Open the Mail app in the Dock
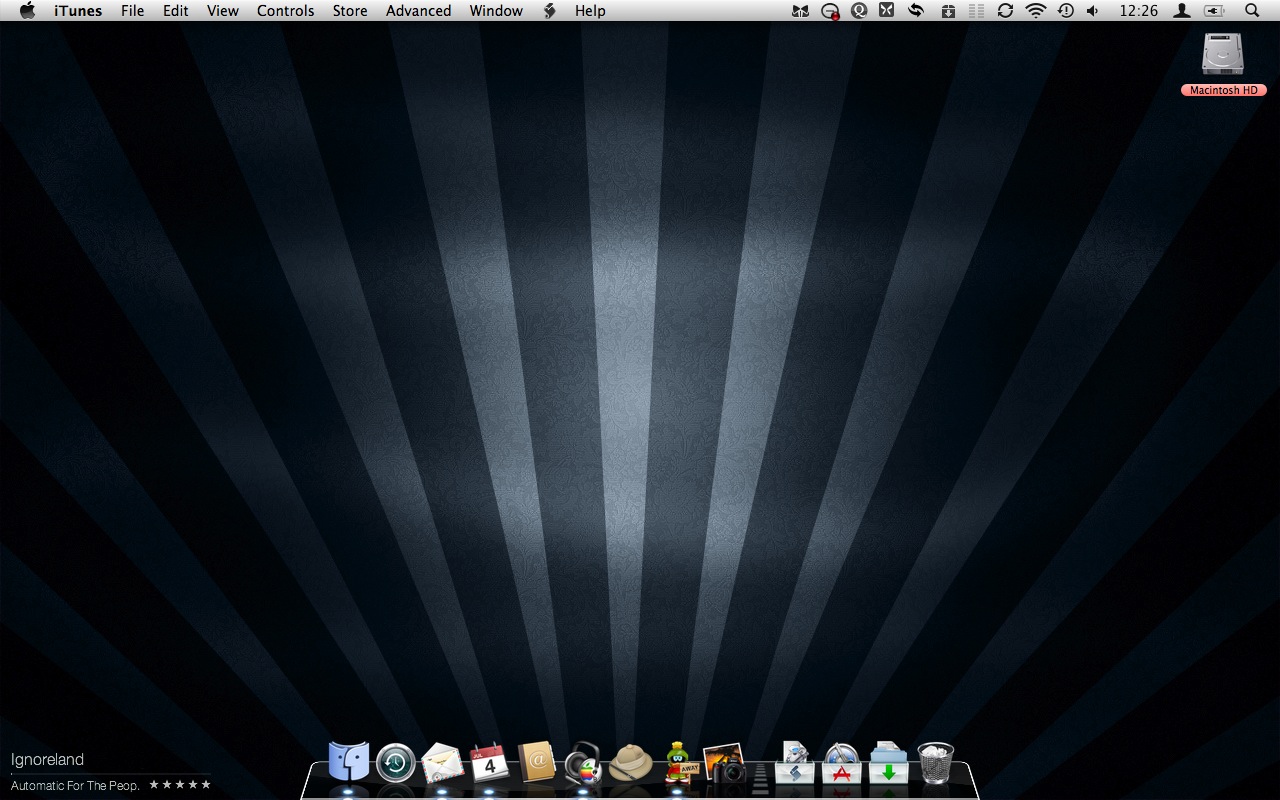 [x=442, y=763]
